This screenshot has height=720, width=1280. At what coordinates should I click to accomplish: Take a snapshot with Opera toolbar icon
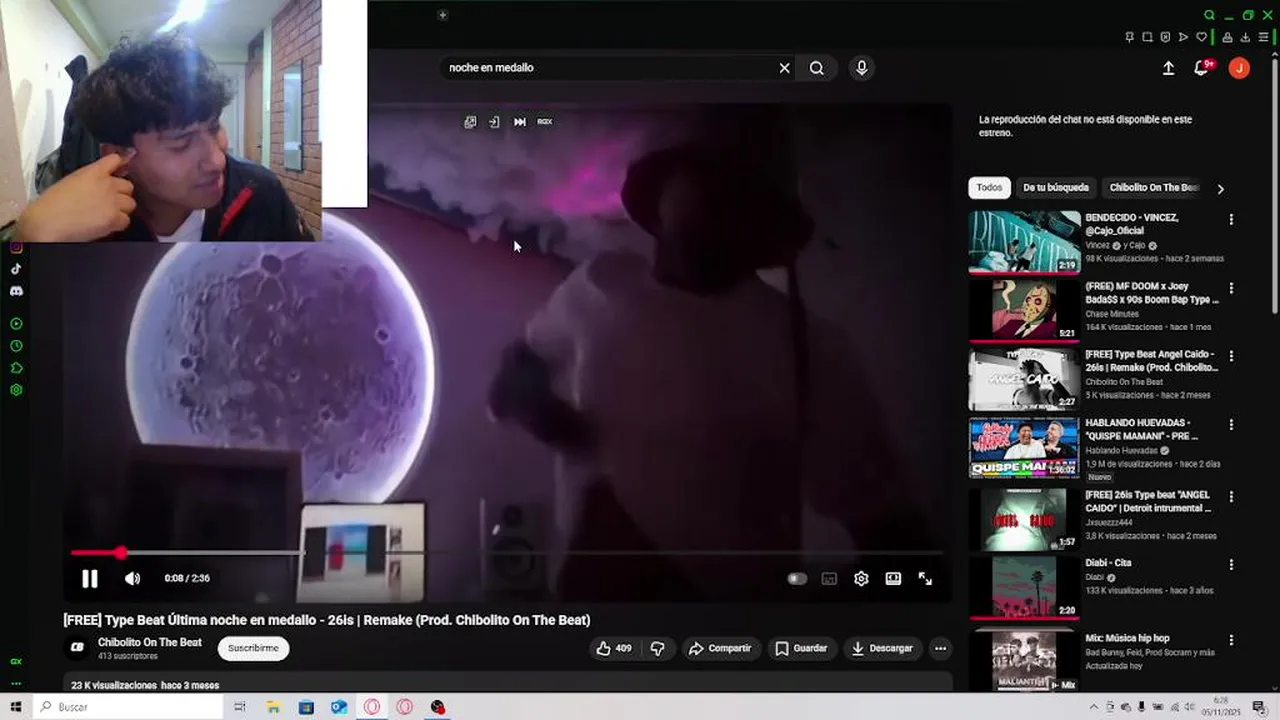[1148, 37]
